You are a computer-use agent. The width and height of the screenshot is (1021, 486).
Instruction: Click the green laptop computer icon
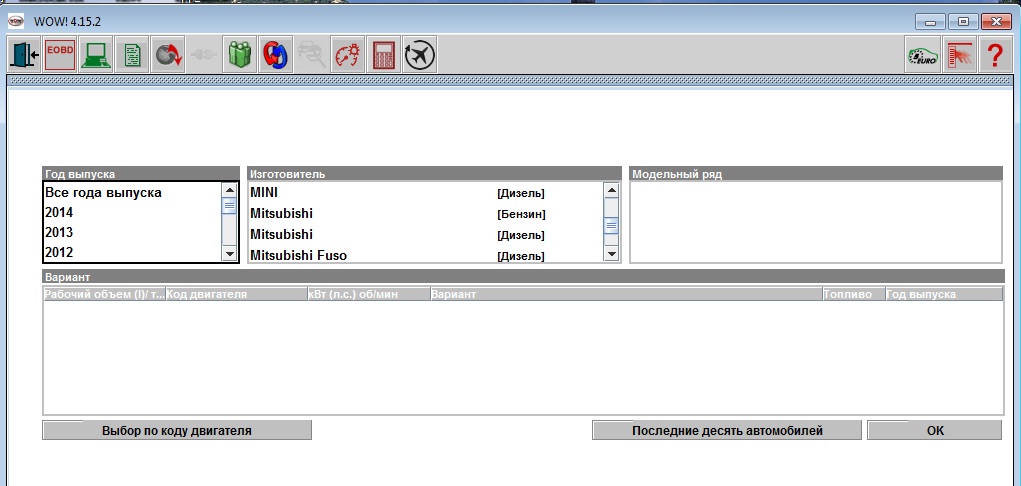click(x=96, y=55)
